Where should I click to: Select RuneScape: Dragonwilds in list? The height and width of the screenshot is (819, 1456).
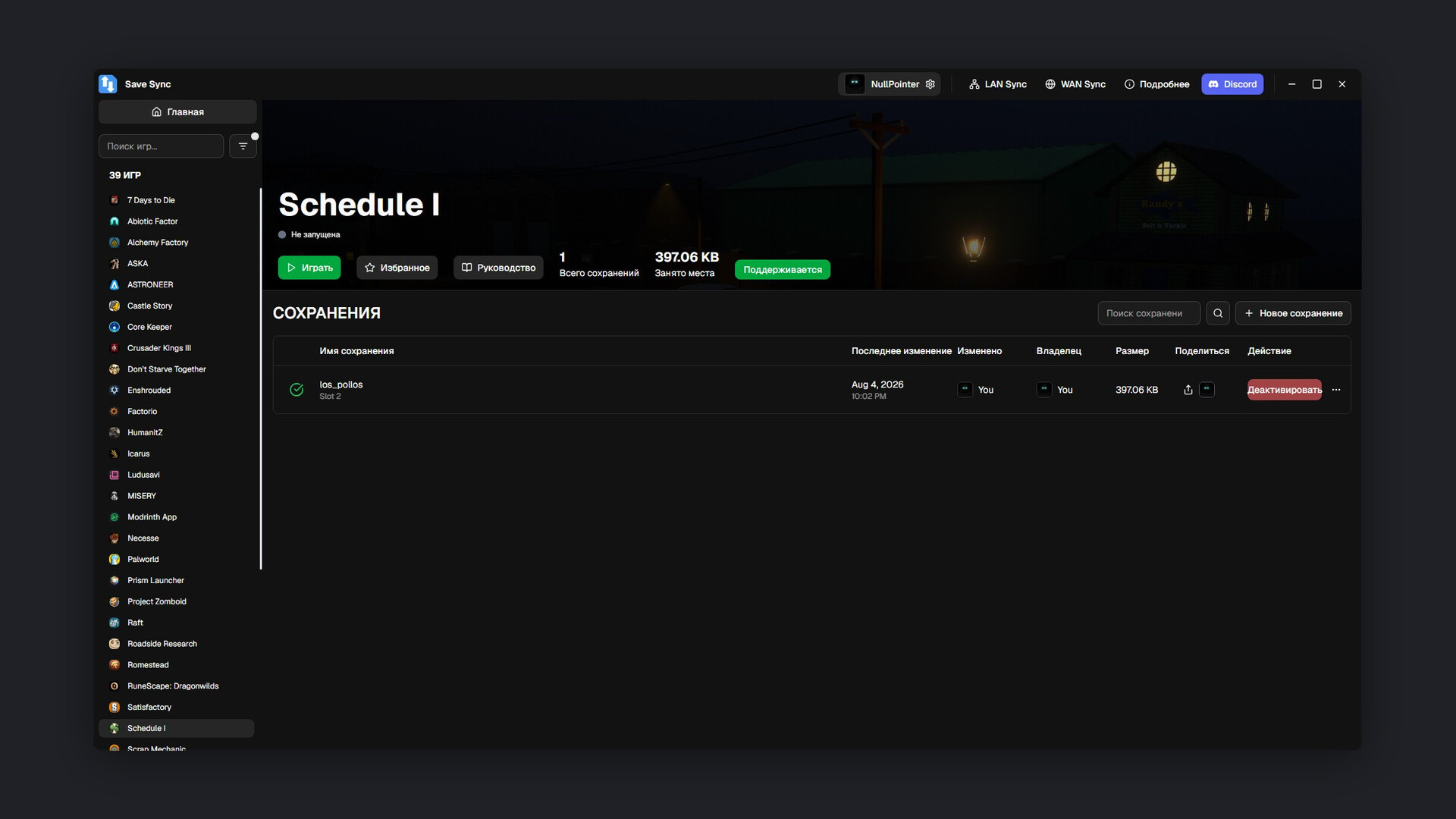[x=176, y=686]
